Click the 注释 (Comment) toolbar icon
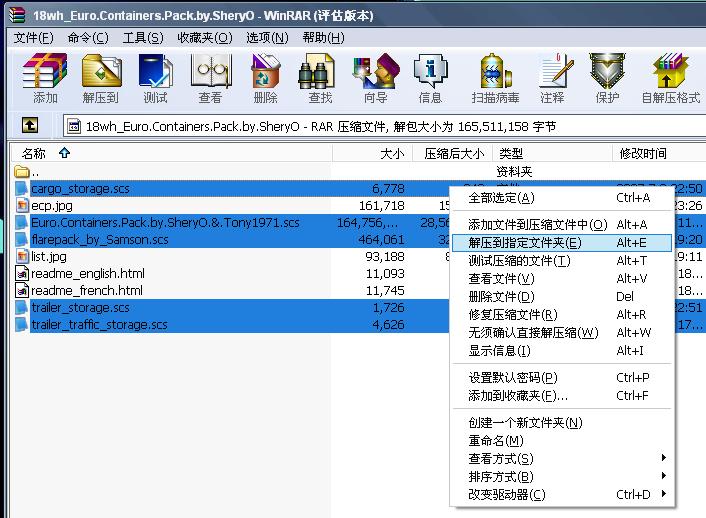 555,71
